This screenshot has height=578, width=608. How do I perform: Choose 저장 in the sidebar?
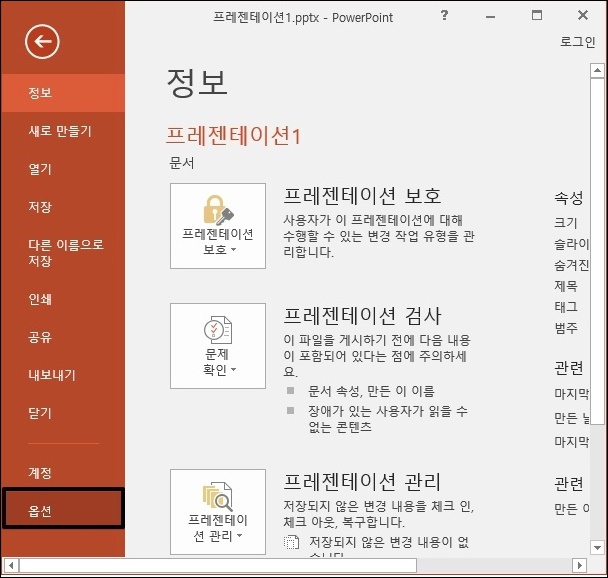[63, 207]
